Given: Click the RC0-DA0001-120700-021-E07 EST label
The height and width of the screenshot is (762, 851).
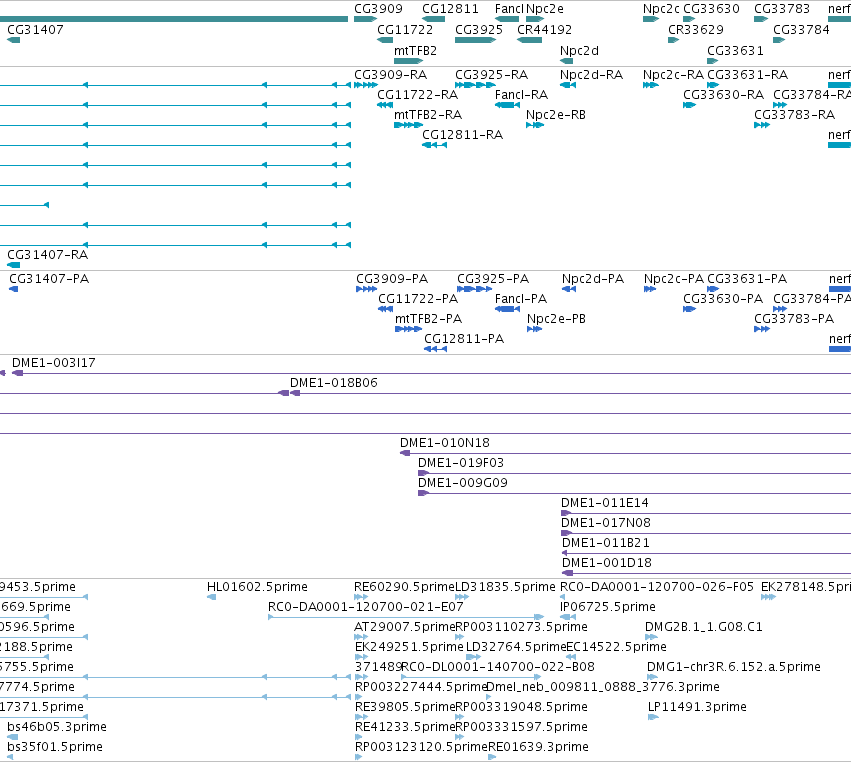Looking at the screenshot, I should coord(366,607).
